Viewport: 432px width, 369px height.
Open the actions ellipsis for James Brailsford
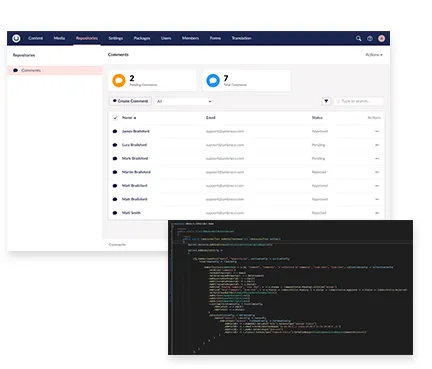(x=377, y=131)
